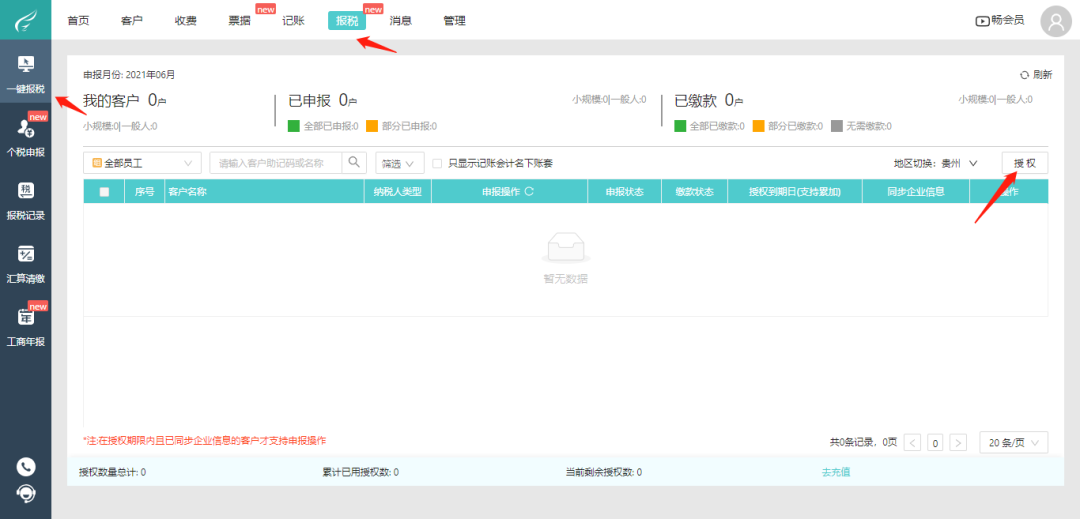The height and width of the screenshot is (519, 1080).
Task: Click the 纳税人类型 column header
Action: (397, 191)
